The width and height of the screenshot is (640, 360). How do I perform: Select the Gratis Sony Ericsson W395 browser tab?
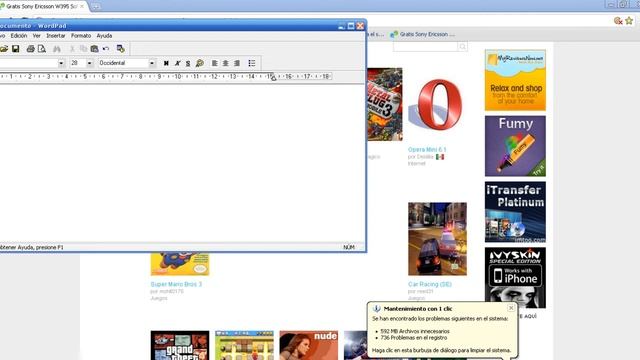pyautogui.click(x=42, y=6)
